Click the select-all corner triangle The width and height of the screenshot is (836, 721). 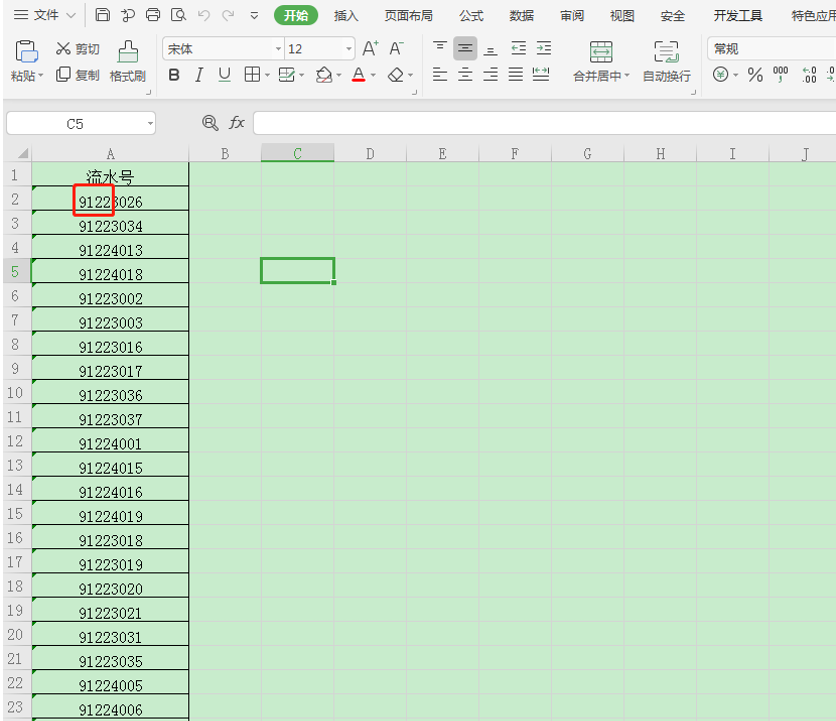(x=22, y=154)
